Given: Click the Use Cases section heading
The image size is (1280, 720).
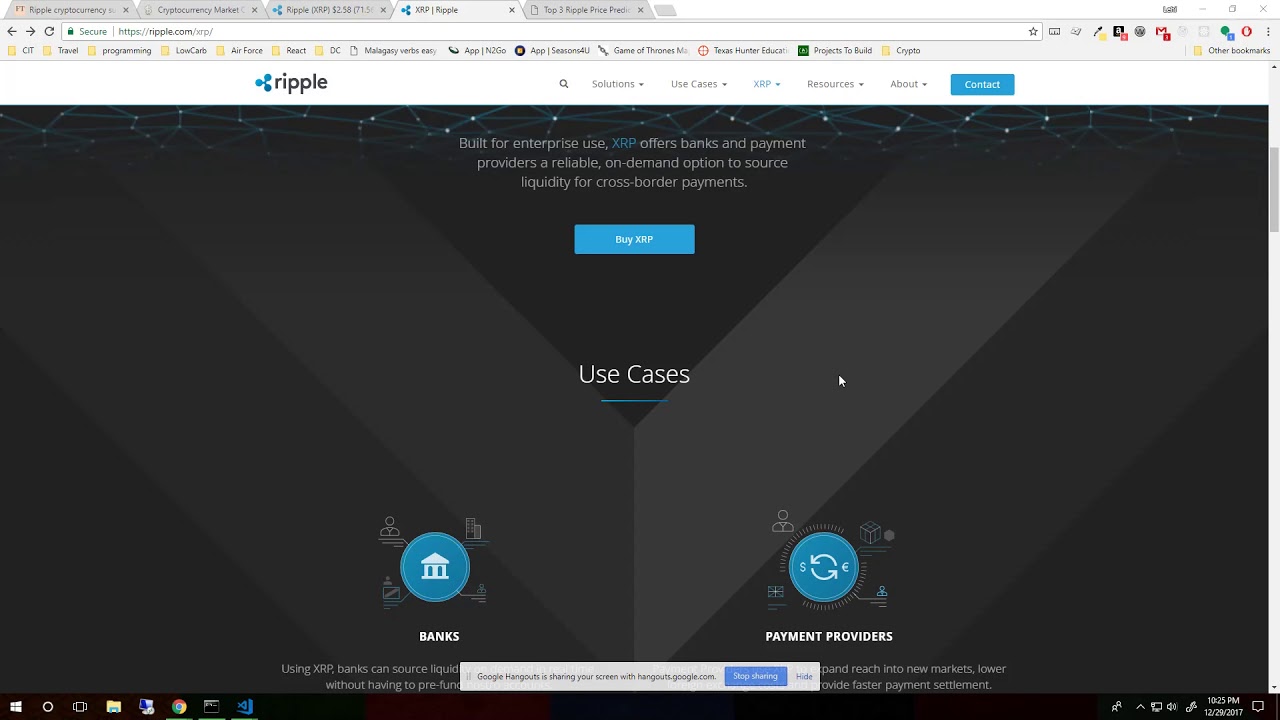Looking at the screenshot, I should (x=634, y=374).
